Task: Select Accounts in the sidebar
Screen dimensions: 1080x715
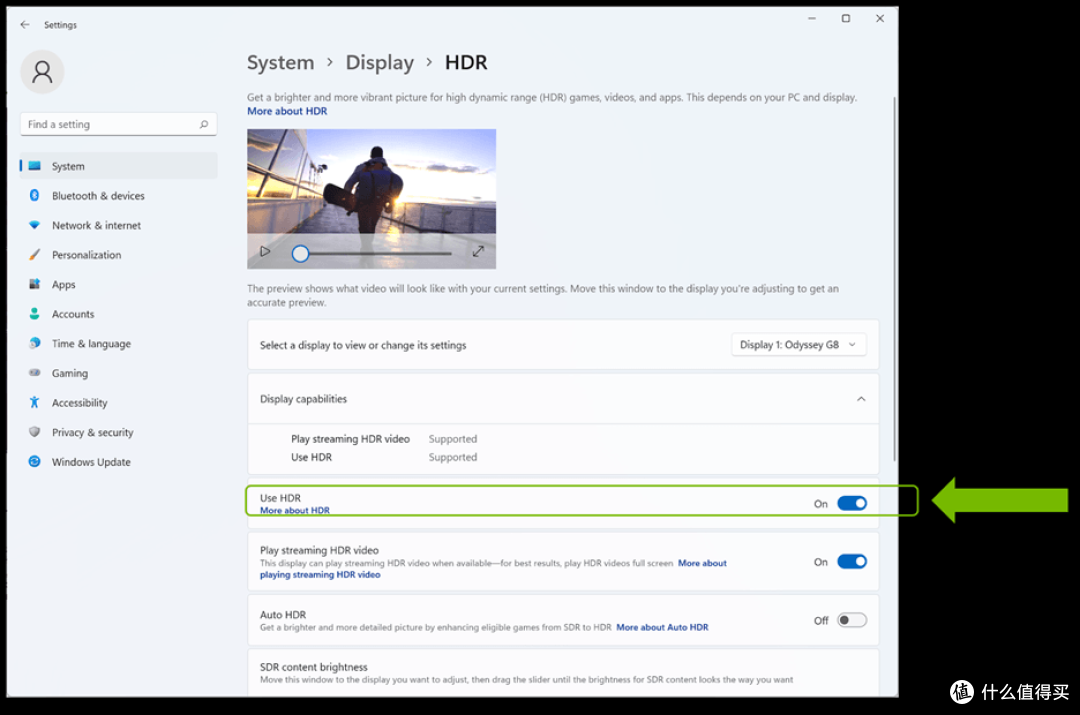Action: pos(118,314)
